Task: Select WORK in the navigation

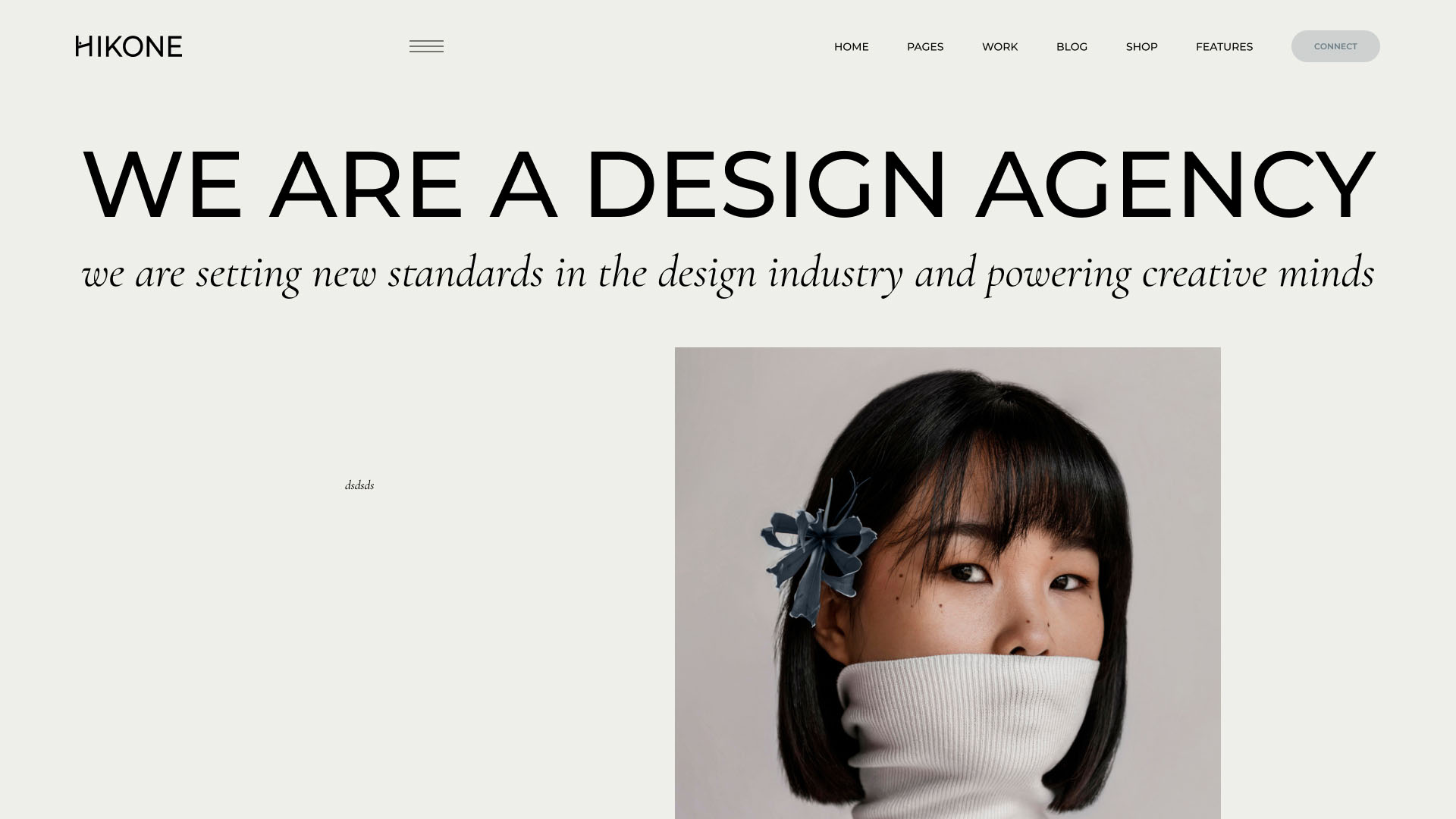Action: pyautogui.click(x=999, y=47)
